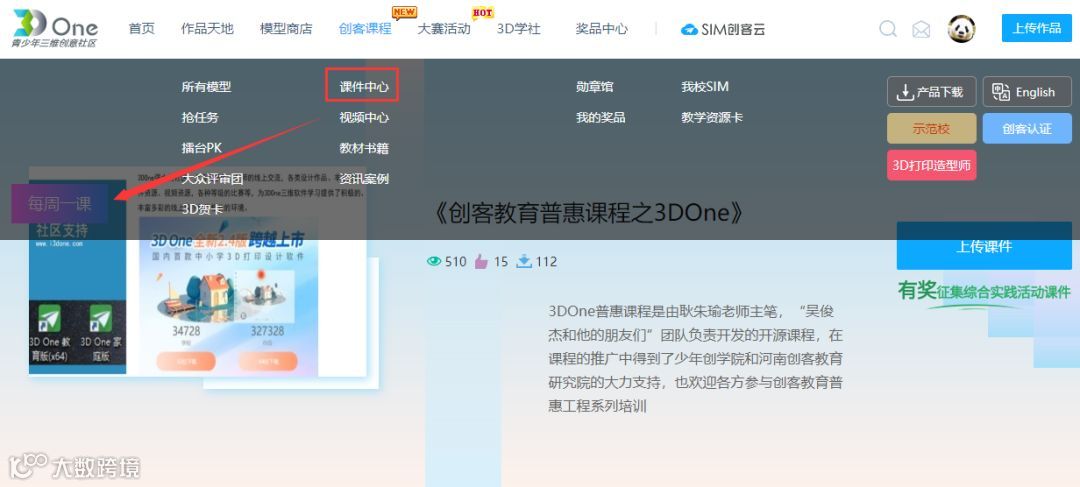The width and height of the screenshot is (1080, 487).
Task: Click the 上传作品 button
Action: pos(1037,28)
